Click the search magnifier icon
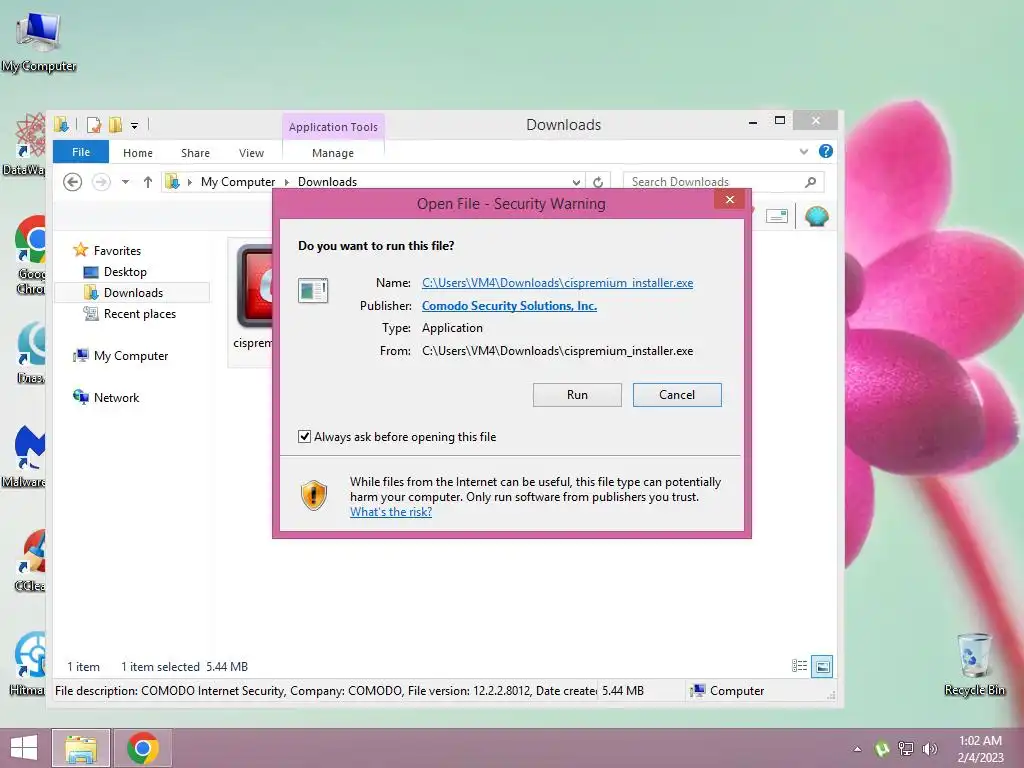Viewport: 1024px width, 768px height. (x=810, y=182)
